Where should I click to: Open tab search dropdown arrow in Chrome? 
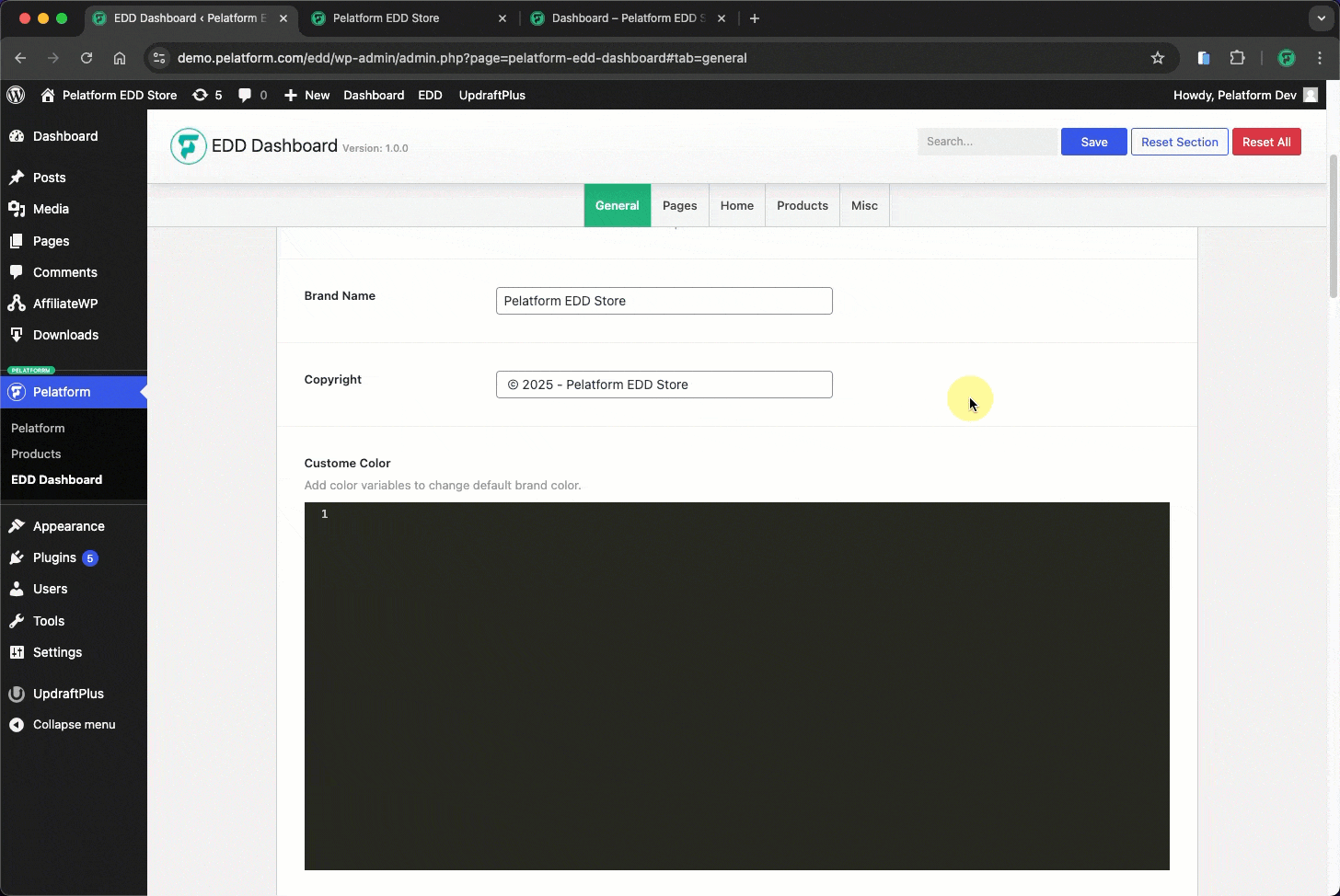pyautogui.click(x=1322, y=18)
